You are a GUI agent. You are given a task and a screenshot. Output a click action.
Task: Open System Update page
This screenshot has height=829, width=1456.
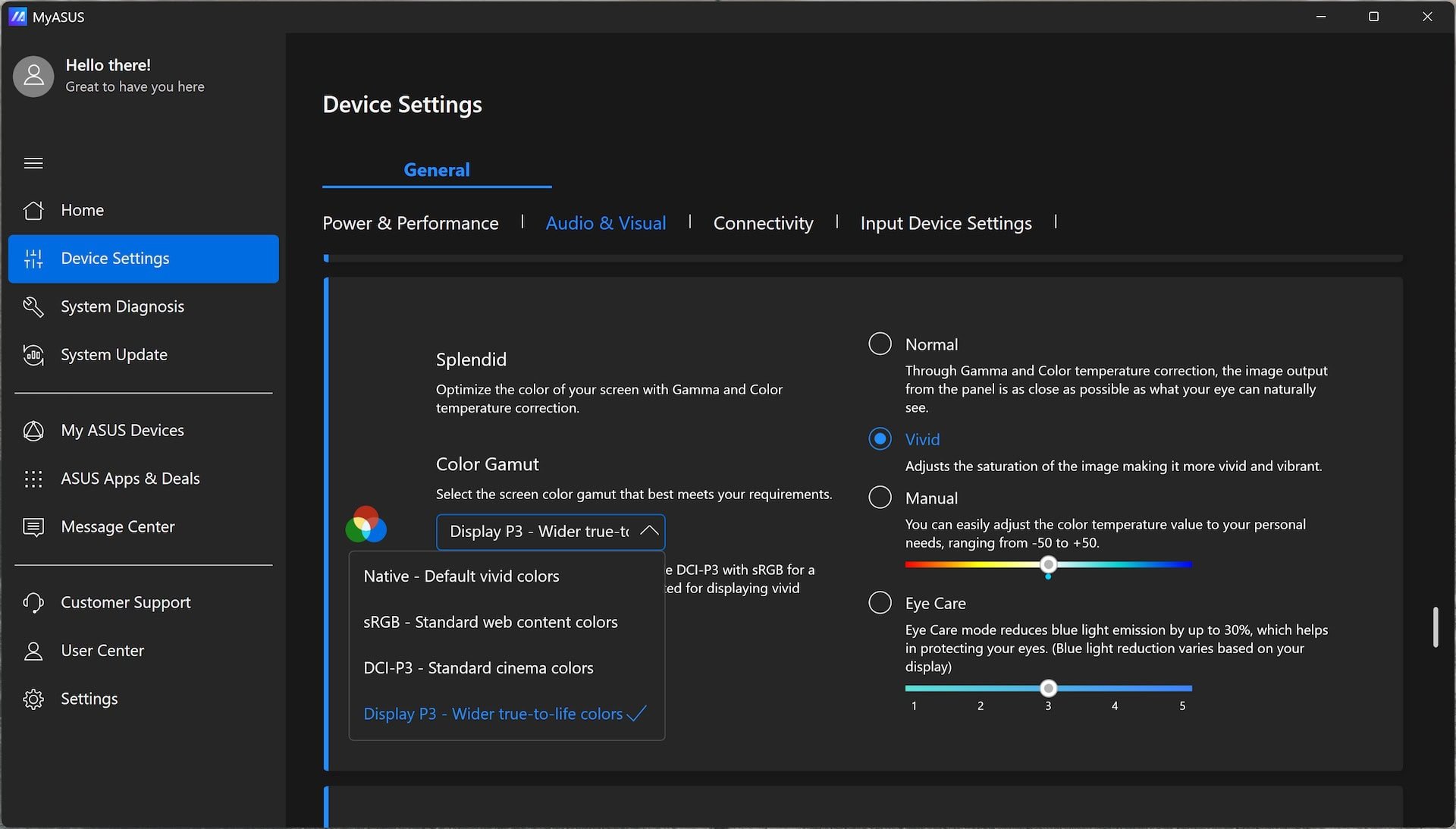pos(143,355)
